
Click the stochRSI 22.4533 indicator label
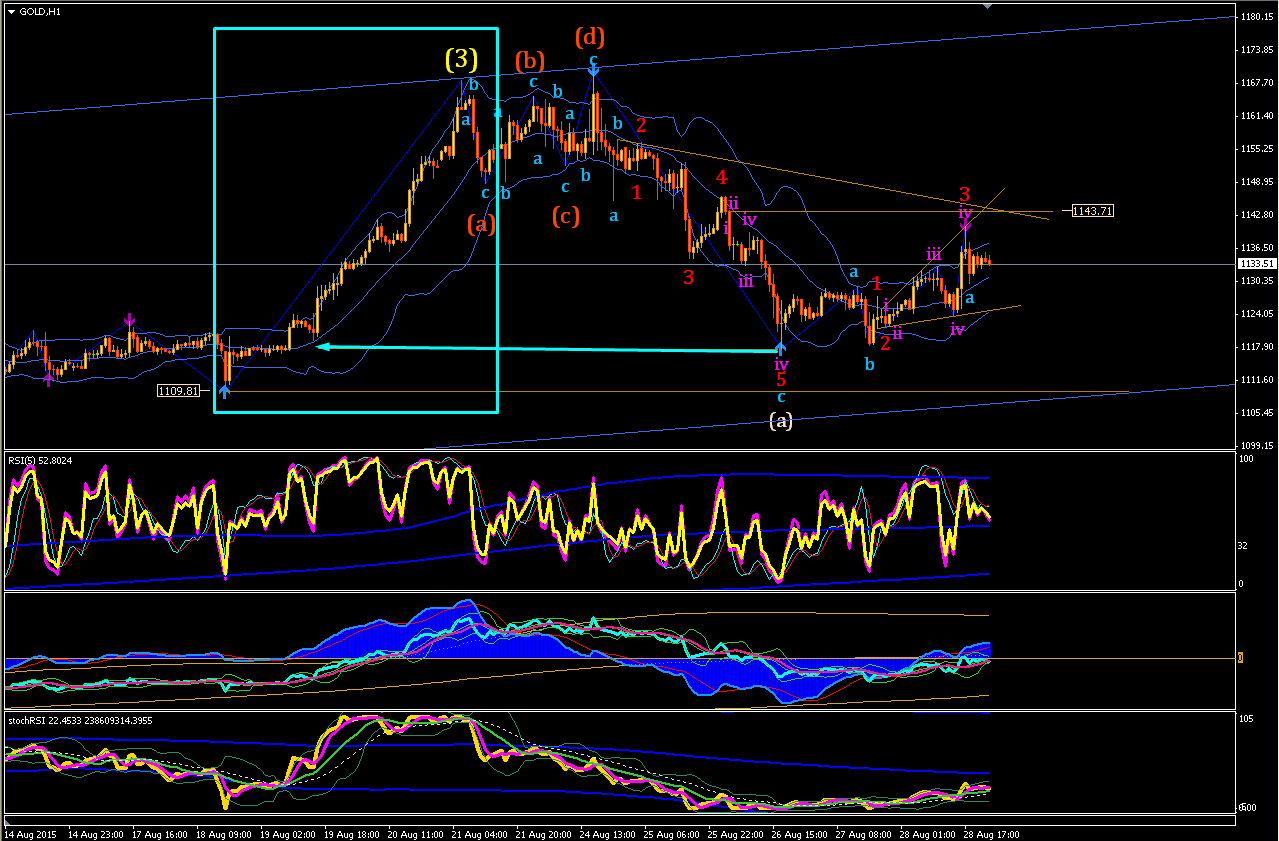click(x=80, y=720)
